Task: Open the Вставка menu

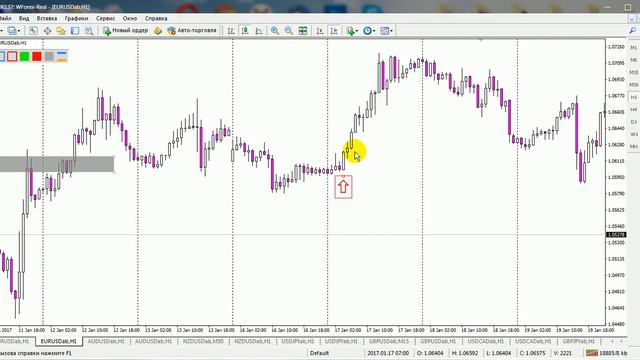Action: [47, 18]
